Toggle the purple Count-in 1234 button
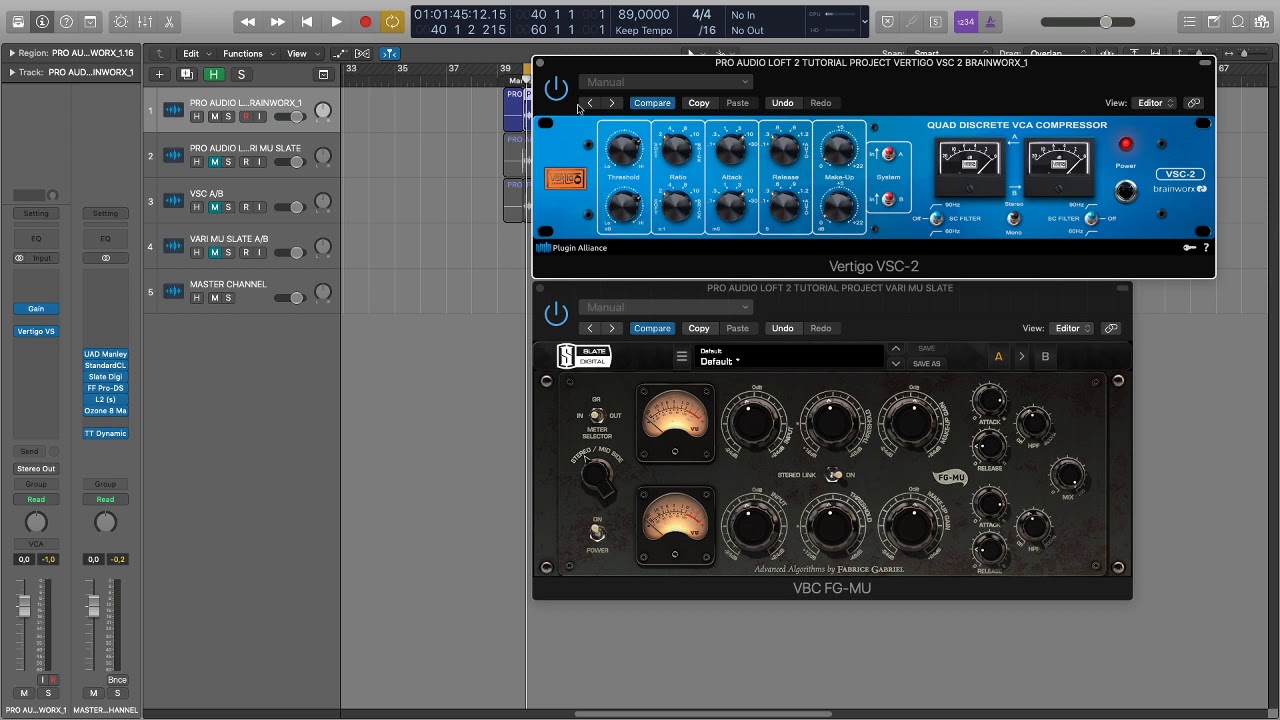This screenshot has height=720, width=1280. coord(966,22)
